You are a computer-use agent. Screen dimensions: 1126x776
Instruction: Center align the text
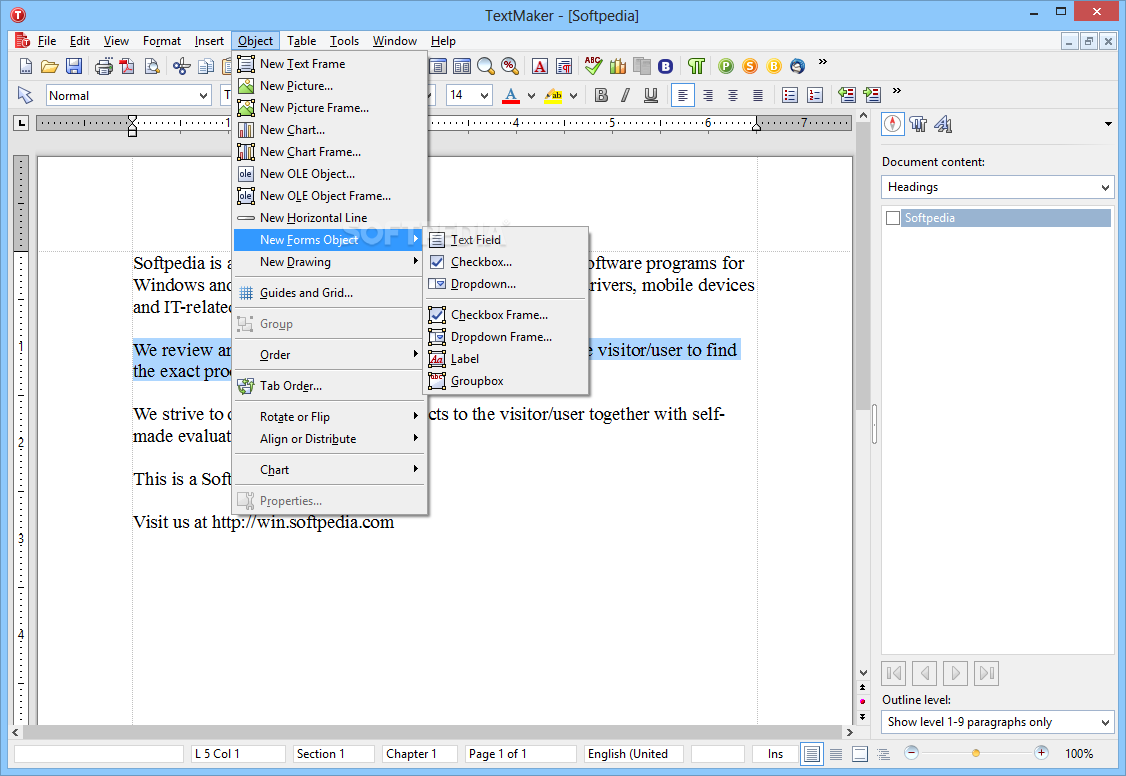(732, 95)
